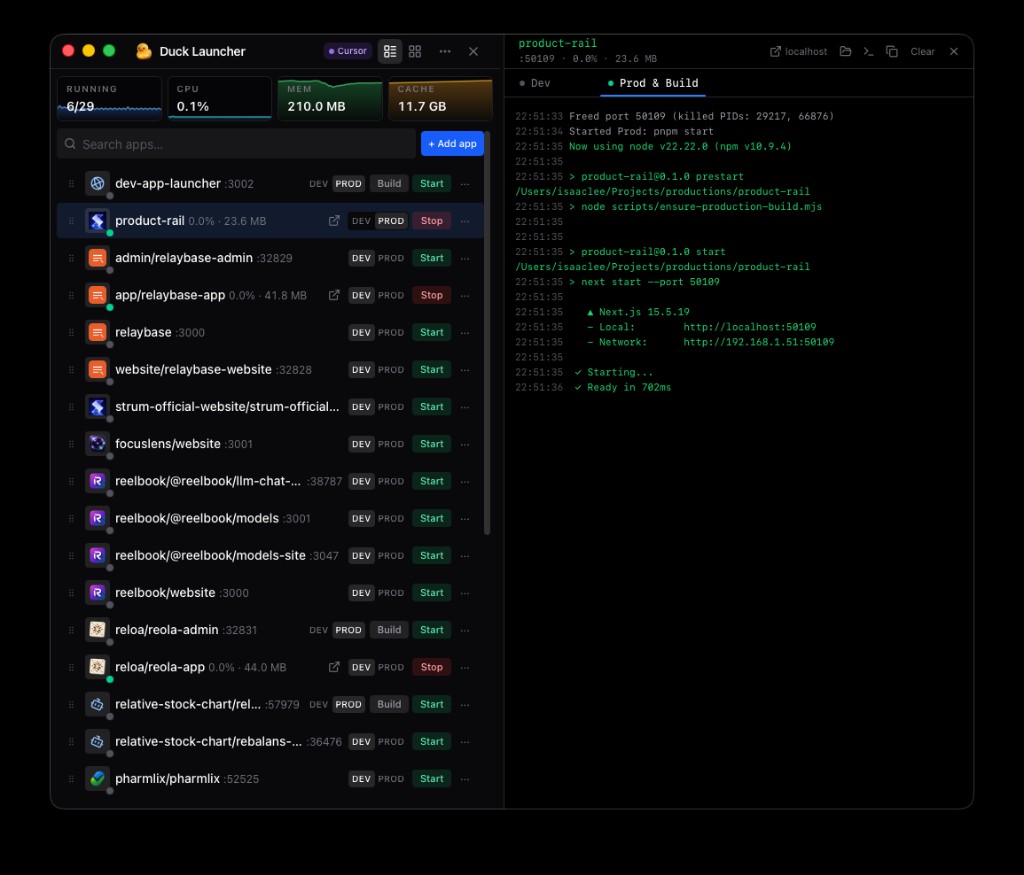
Task: Select the reelbook/@reelbook/models row name
Action: [x=197, y=518]
